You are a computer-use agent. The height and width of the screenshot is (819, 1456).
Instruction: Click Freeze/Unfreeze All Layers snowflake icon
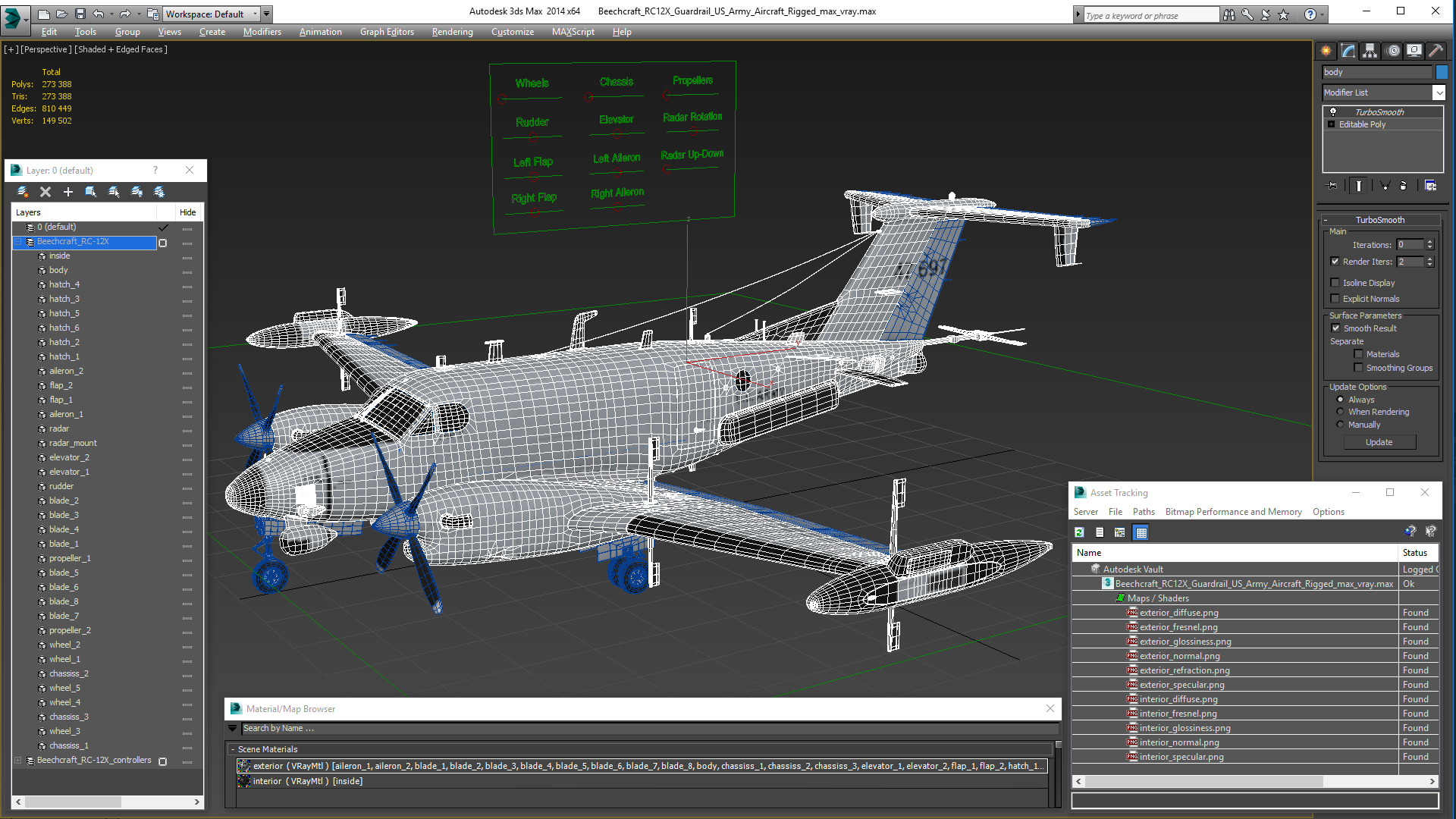pyautogui.click(x=159, y=192)
